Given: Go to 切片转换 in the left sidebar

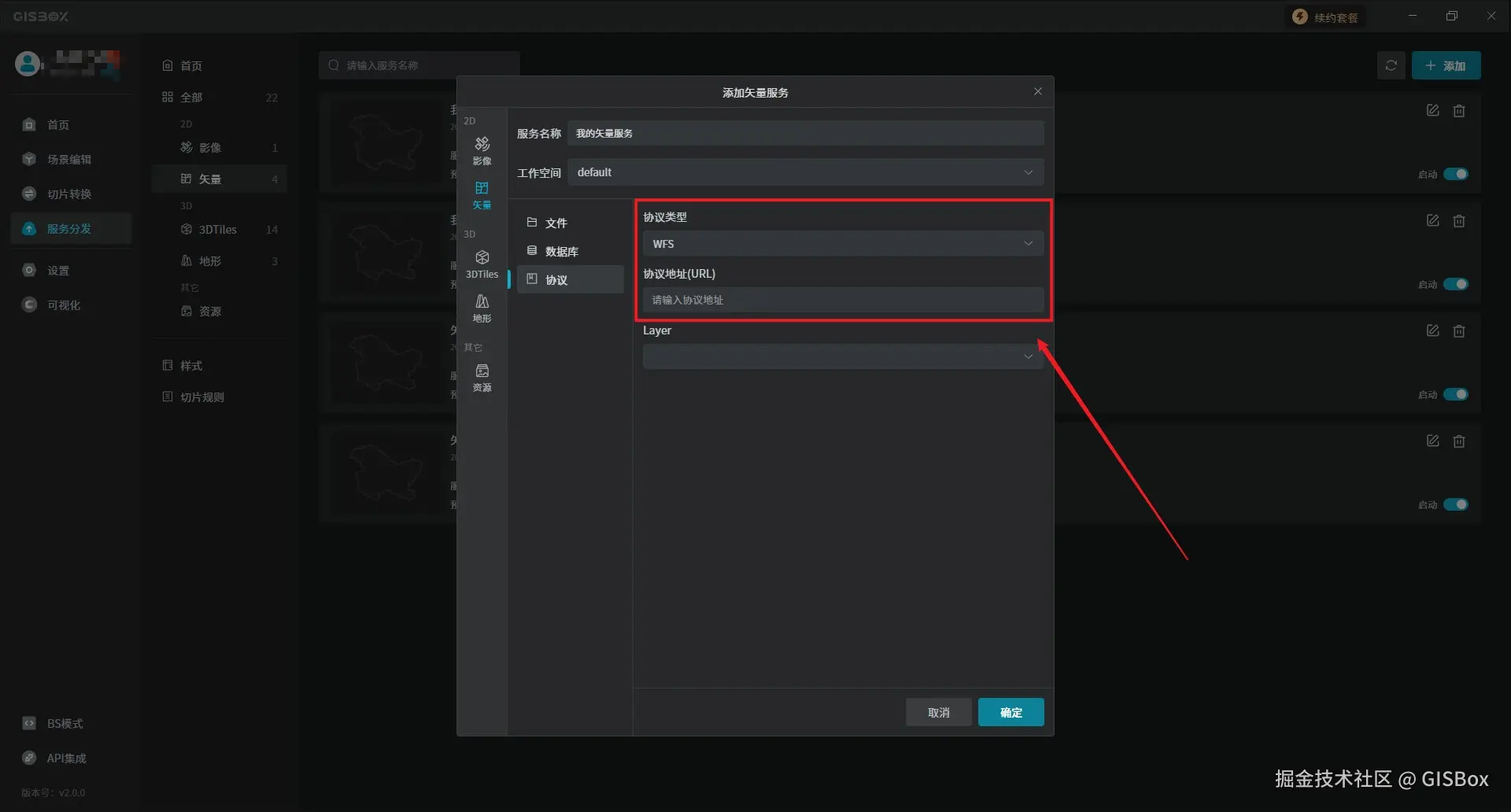Looking at the screenshot, I should click(69, 194).
